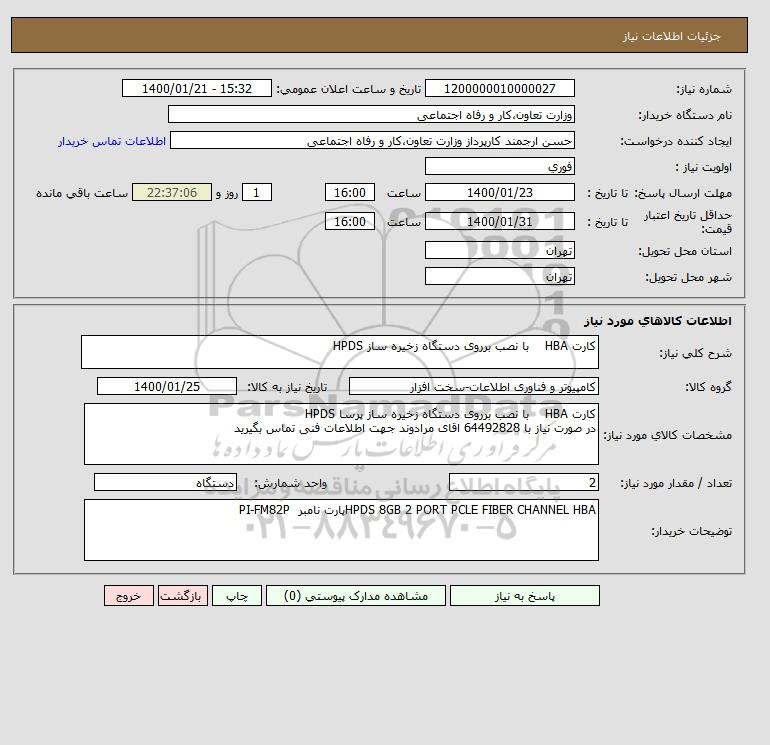Click priority field فوري
770x745 pixels.
[x=499, y=166]
